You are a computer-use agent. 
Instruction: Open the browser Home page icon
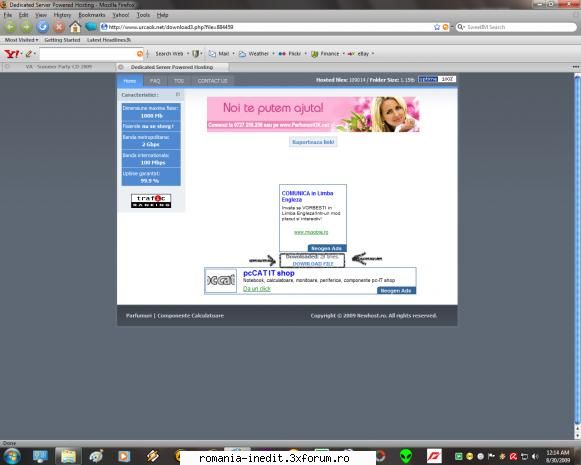(75, 27)
